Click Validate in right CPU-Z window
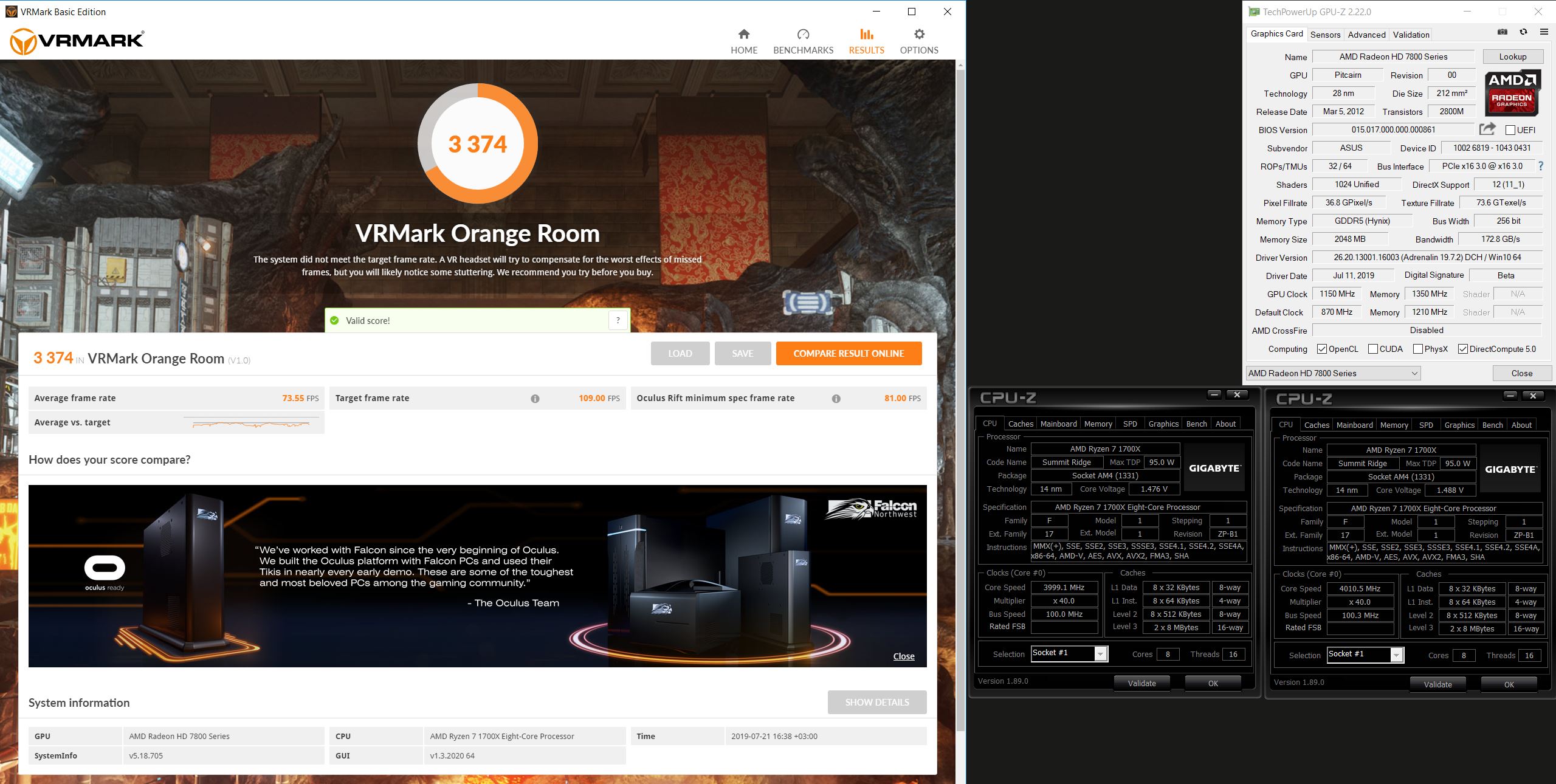Image resolution: width=1556 pixels, height=784 pixels. pyautogui.click(x=1437, y=685)
